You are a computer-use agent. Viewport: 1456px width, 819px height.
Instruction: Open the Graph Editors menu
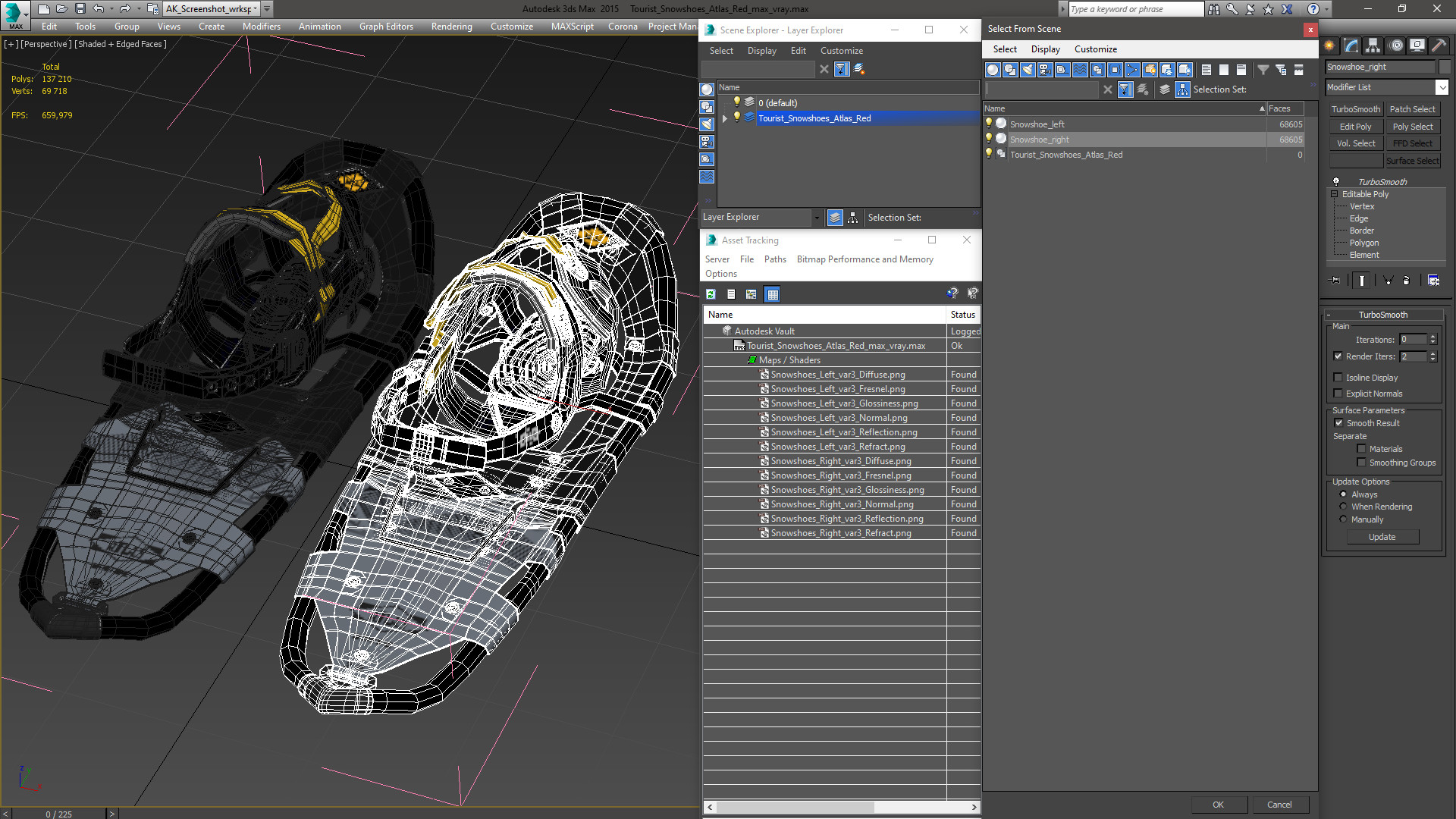click(386, 27)
